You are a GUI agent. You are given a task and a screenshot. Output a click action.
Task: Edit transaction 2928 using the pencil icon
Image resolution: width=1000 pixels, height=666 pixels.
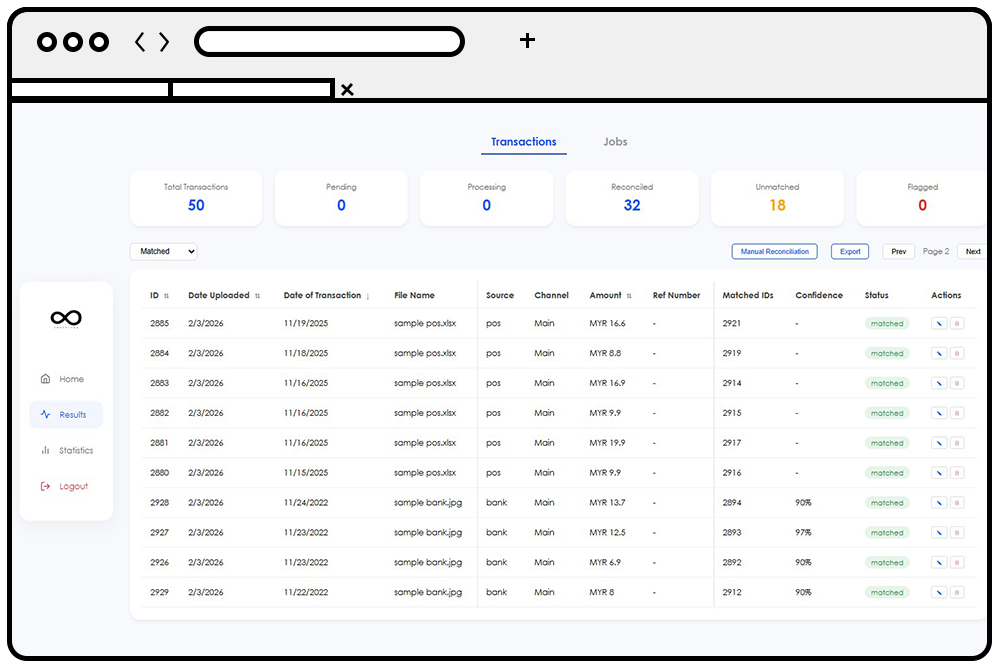[x=939, y=503]
